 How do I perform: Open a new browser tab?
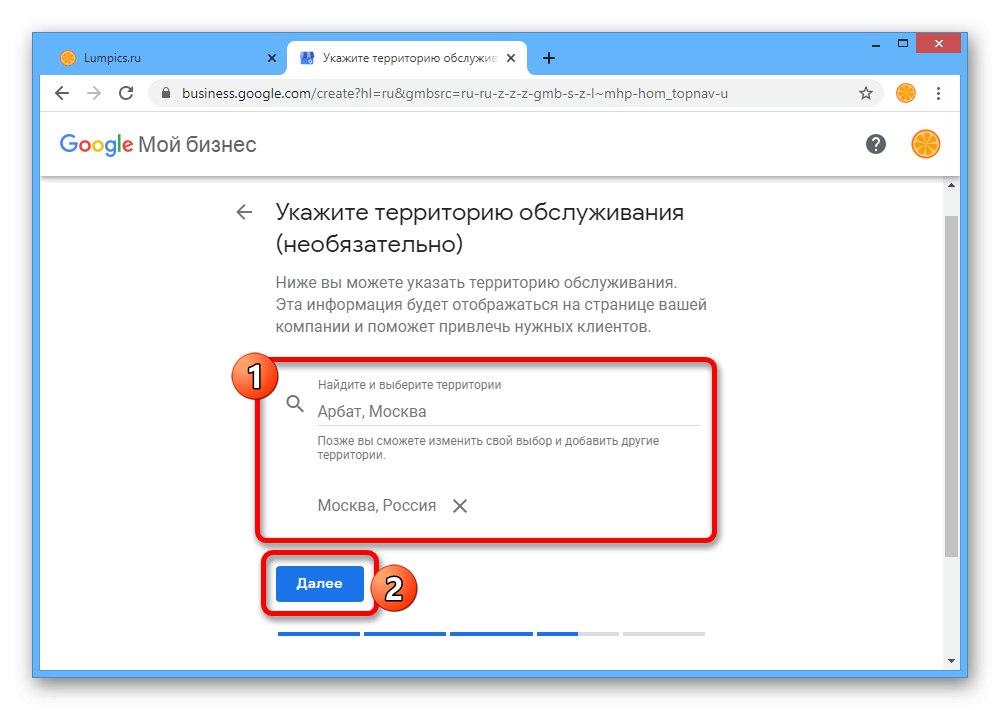[548, 58]
